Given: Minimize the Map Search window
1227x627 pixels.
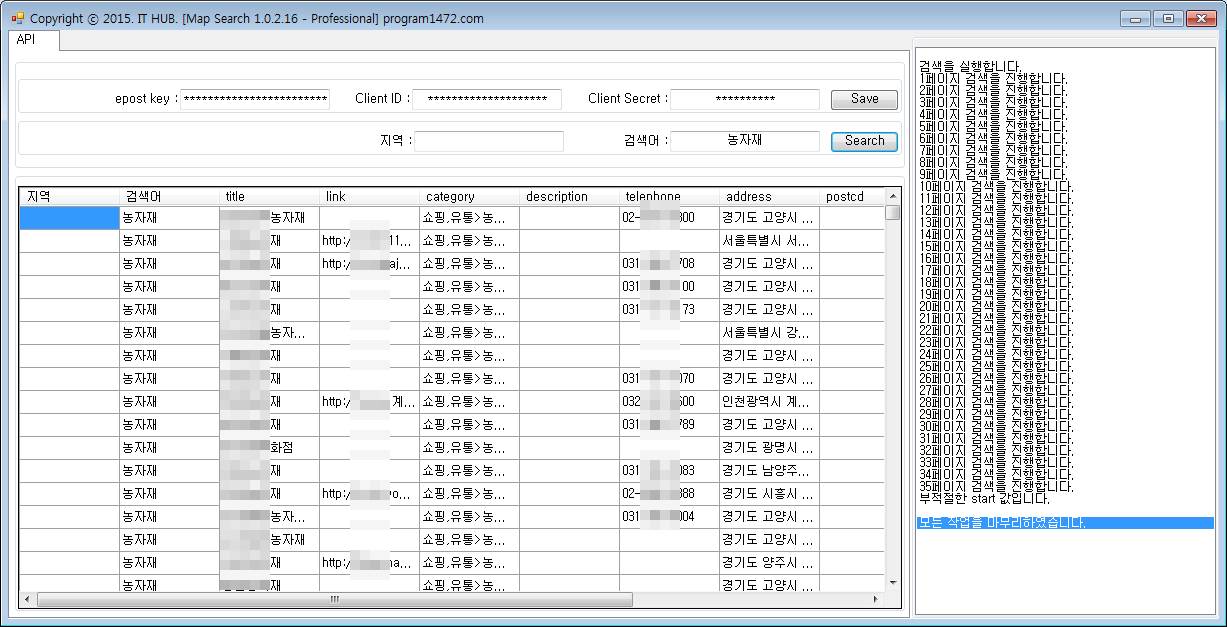Looking at the screenshot, I should tap(1135, 18).
